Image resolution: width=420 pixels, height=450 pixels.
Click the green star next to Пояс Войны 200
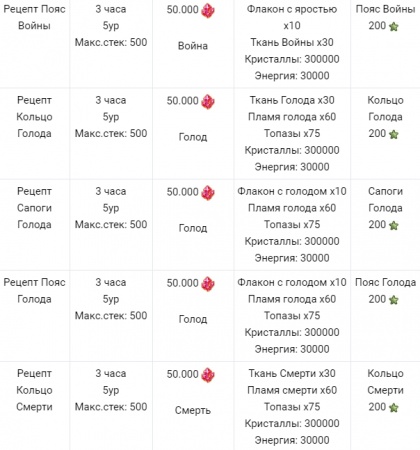(x=394, y=26)
